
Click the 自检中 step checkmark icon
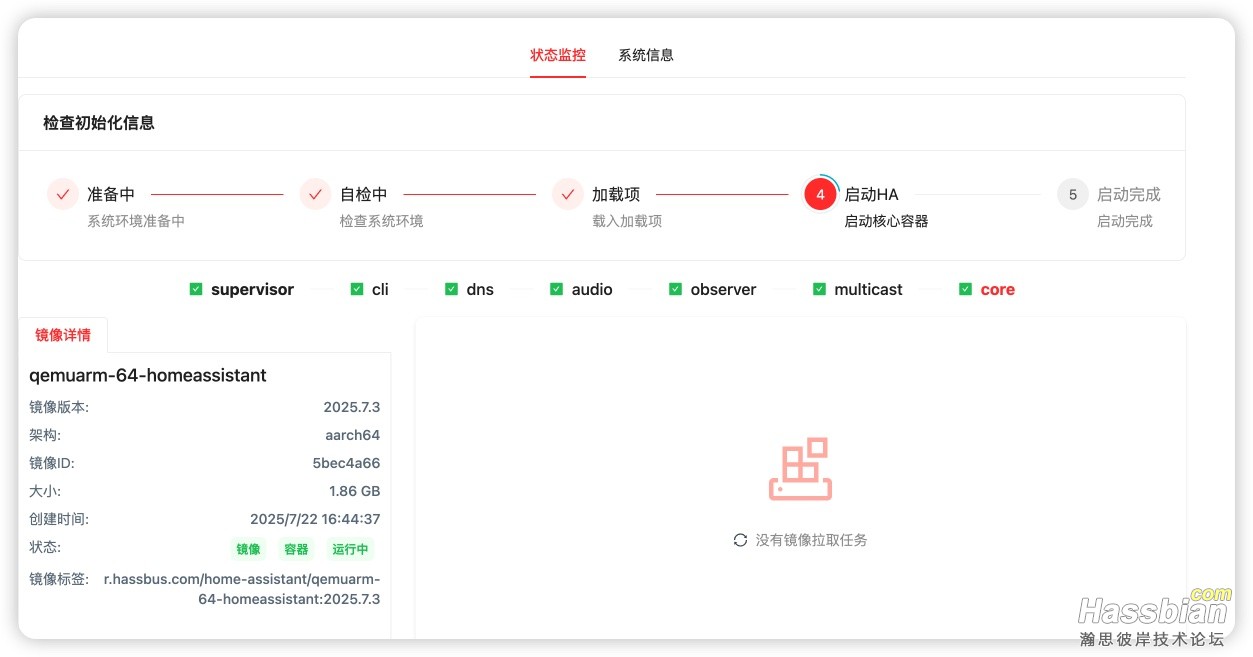315,194
